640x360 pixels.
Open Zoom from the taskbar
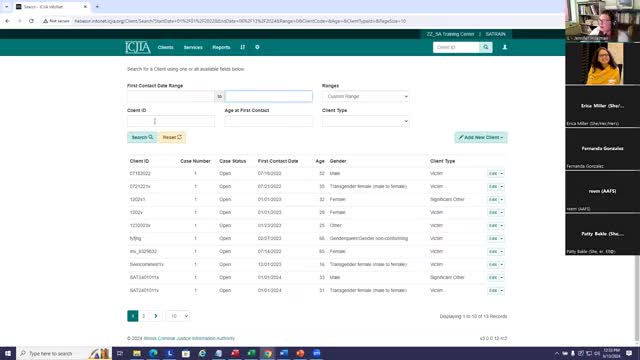coord(317,353)
